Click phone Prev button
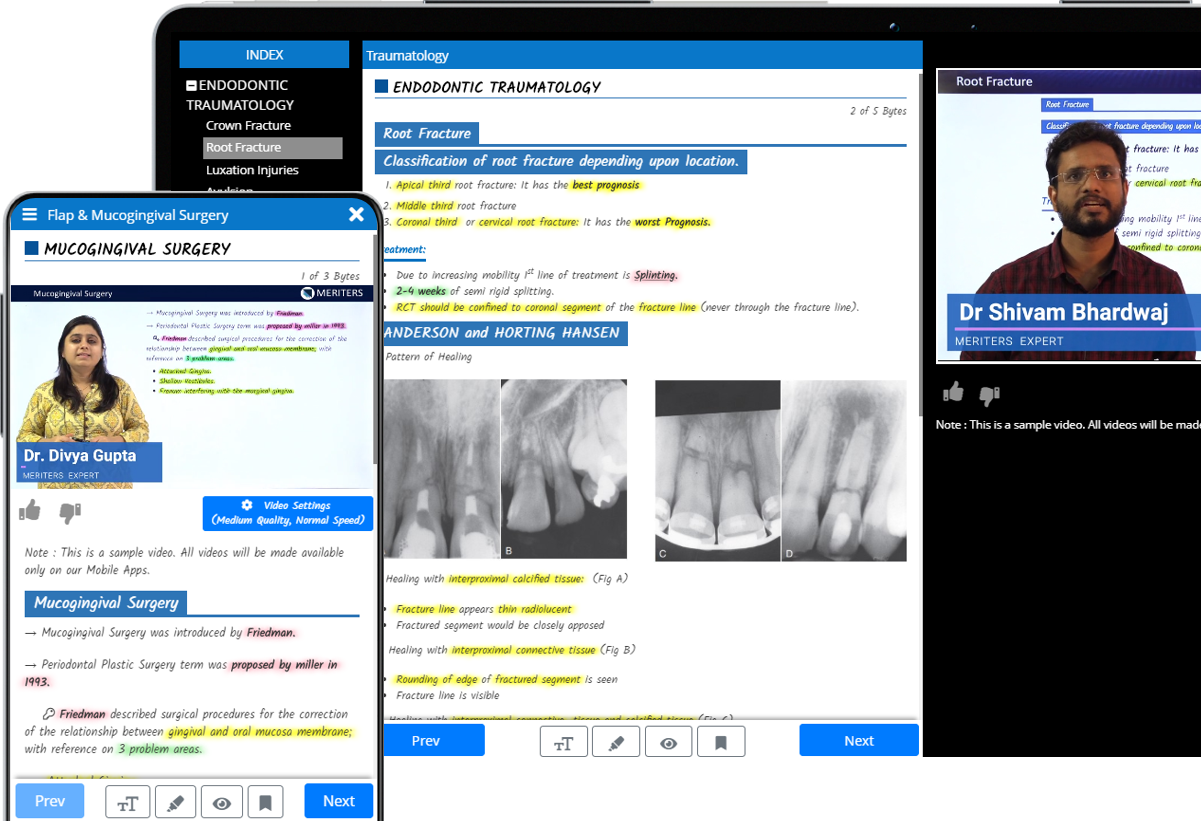Screen dimensions: 1201x821 coord(50,801)
